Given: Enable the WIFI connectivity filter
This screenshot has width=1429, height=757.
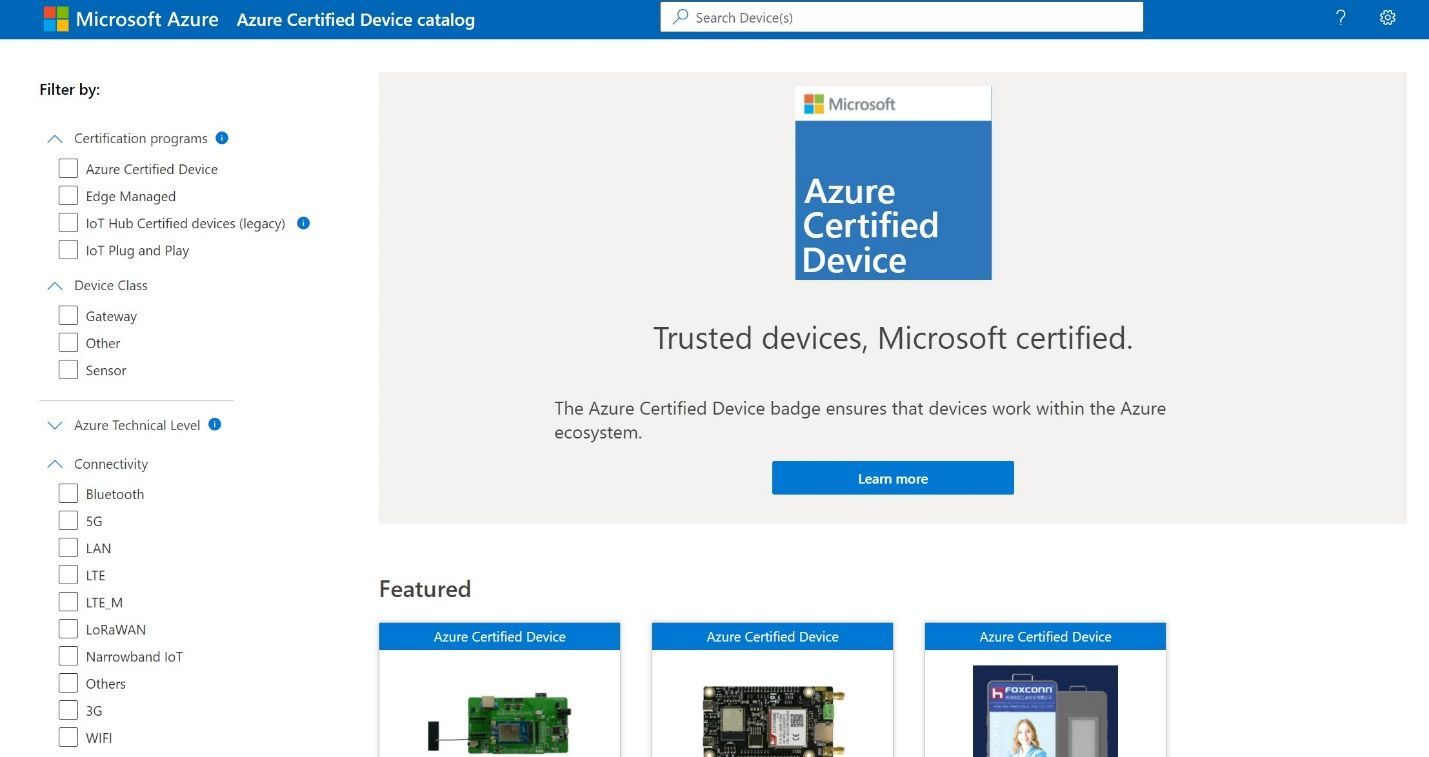Looking at the screenshot, I should point(68,737).
